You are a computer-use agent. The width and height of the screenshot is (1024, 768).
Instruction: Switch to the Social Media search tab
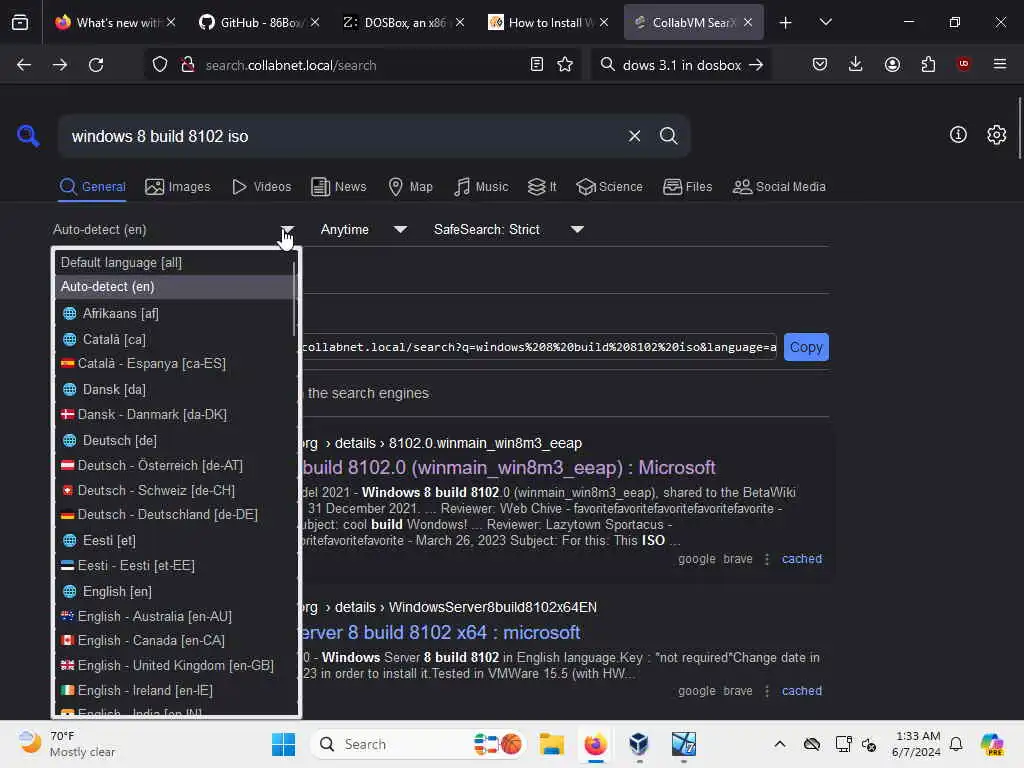[779, 187]
